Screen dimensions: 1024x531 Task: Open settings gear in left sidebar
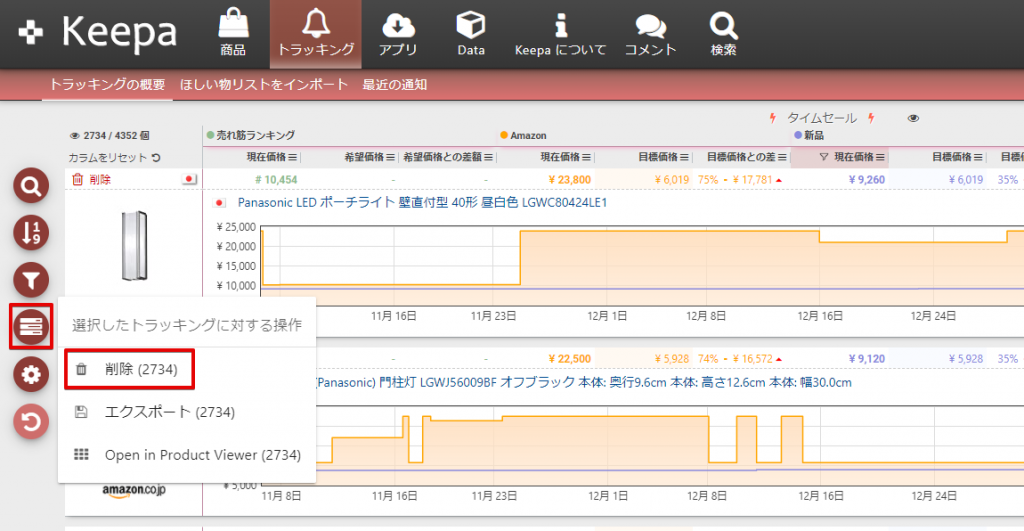31,375
